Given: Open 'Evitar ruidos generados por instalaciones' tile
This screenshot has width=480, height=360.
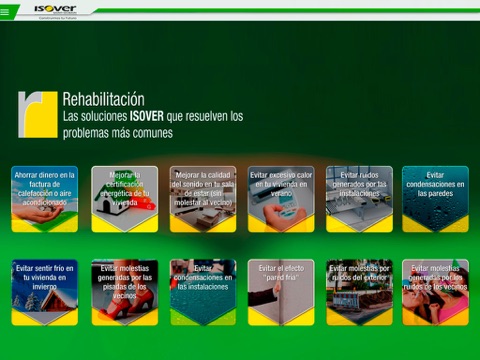Looking at the screenshot, I should (x=359, y=199).
